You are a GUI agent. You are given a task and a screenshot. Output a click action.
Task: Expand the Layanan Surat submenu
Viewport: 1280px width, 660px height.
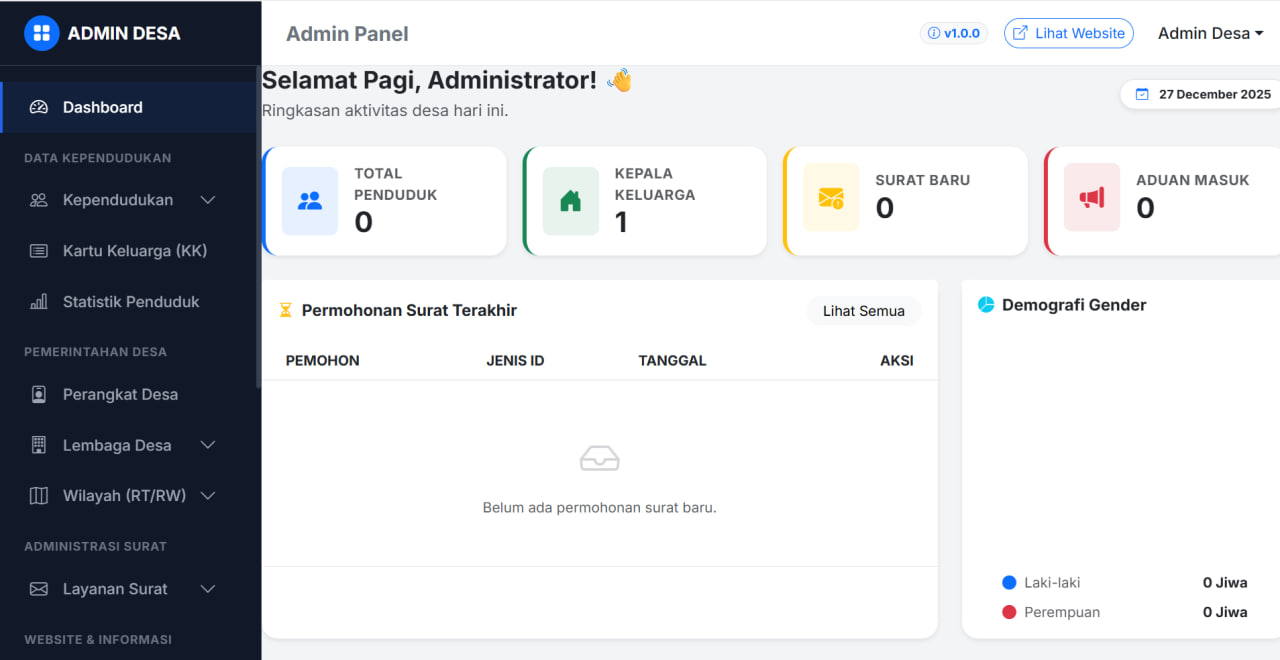pyautogui.click(x=207, y=589)
